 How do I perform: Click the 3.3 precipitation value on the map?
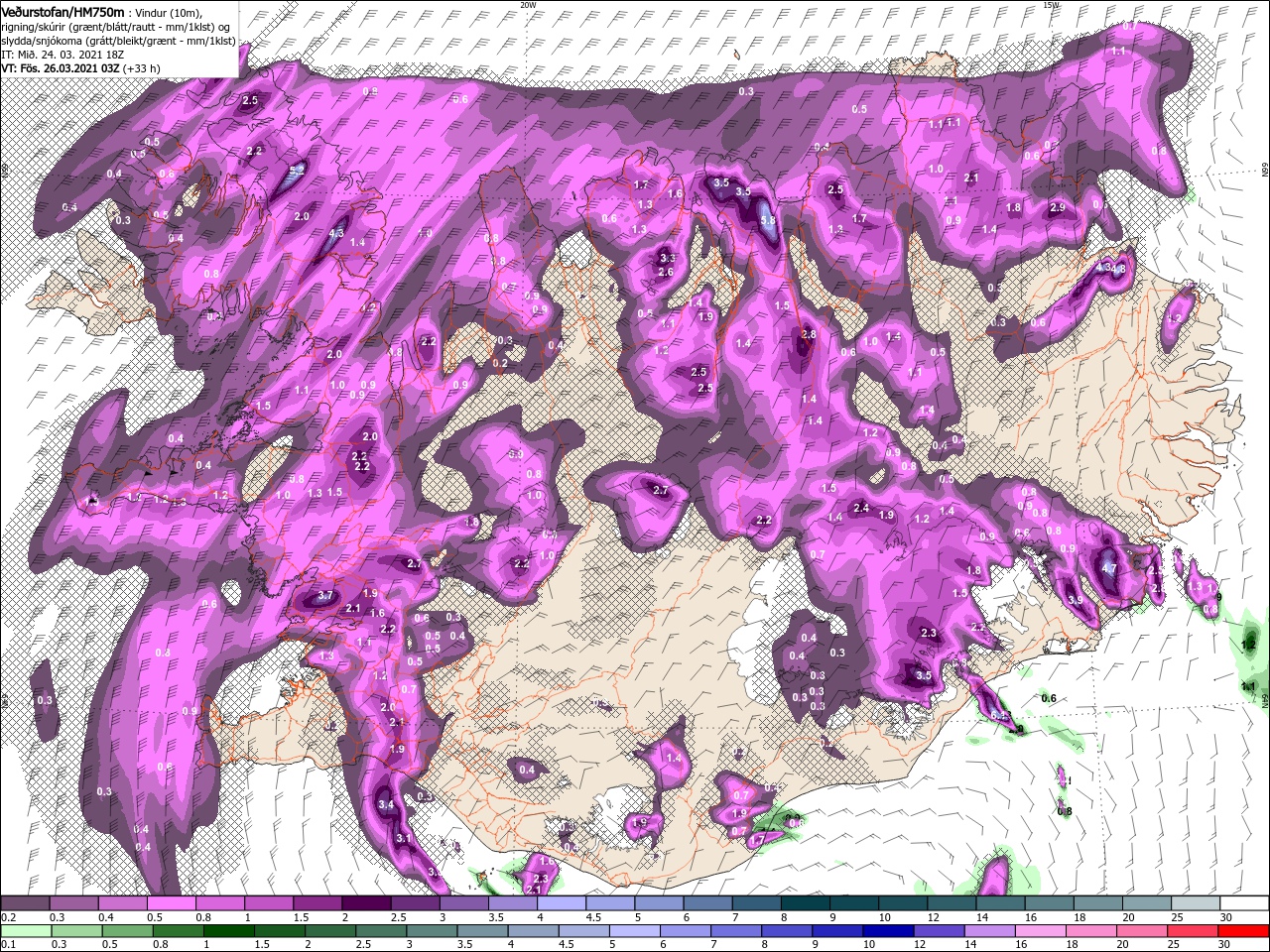coord(667,258)
